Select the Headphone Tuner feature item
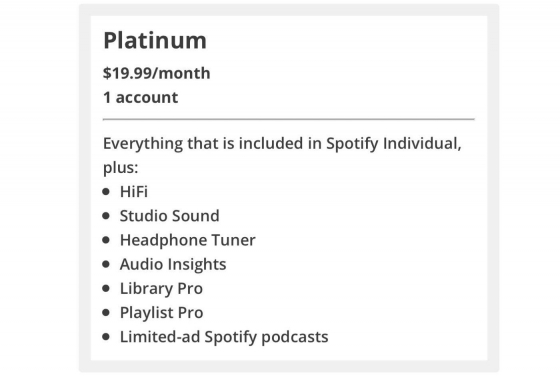Screen dimensions: 560x378 click(188, 240)
